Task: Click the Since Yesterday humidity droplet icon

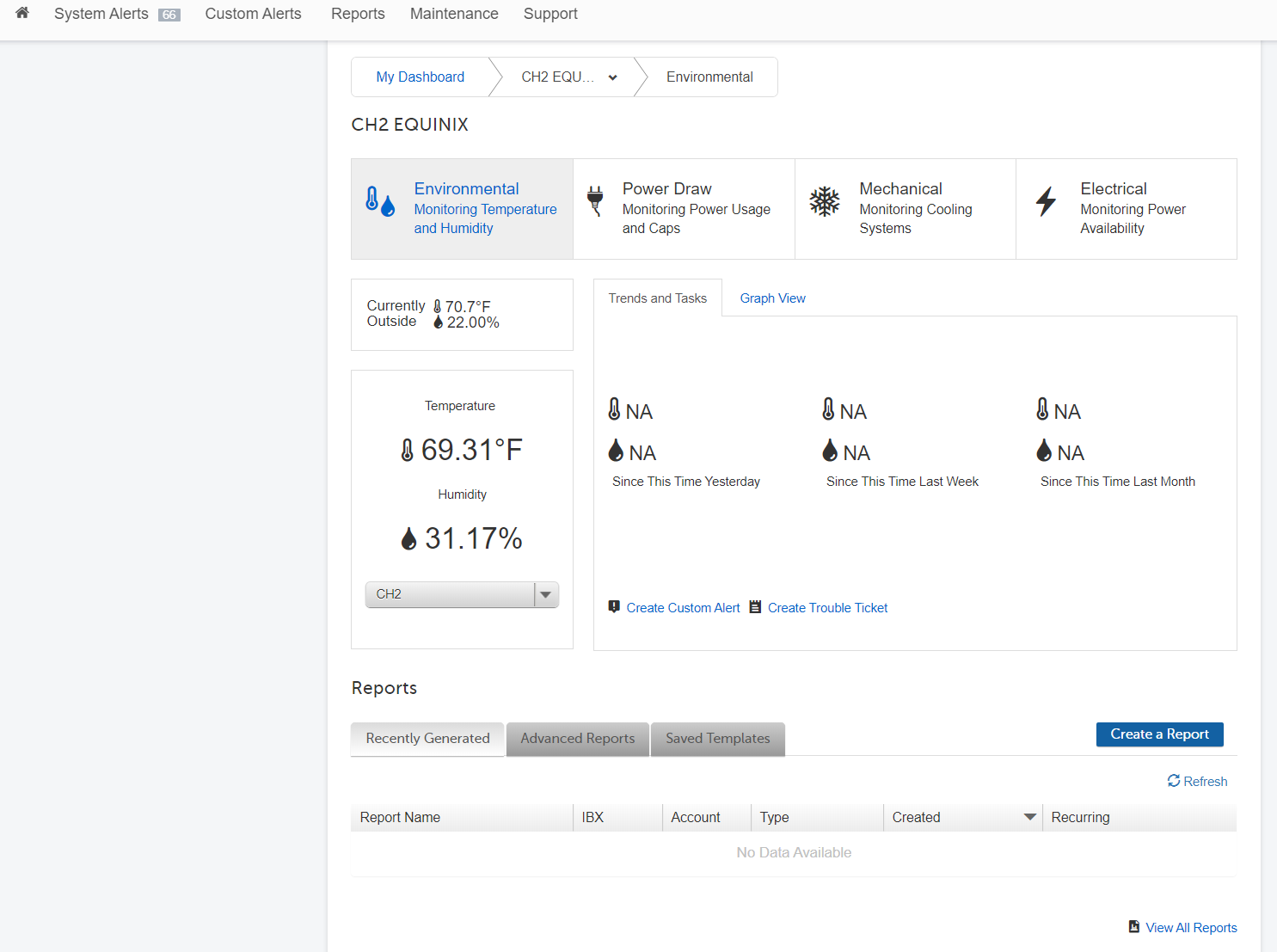Action: pyautogui.click(x=616, y=450)
